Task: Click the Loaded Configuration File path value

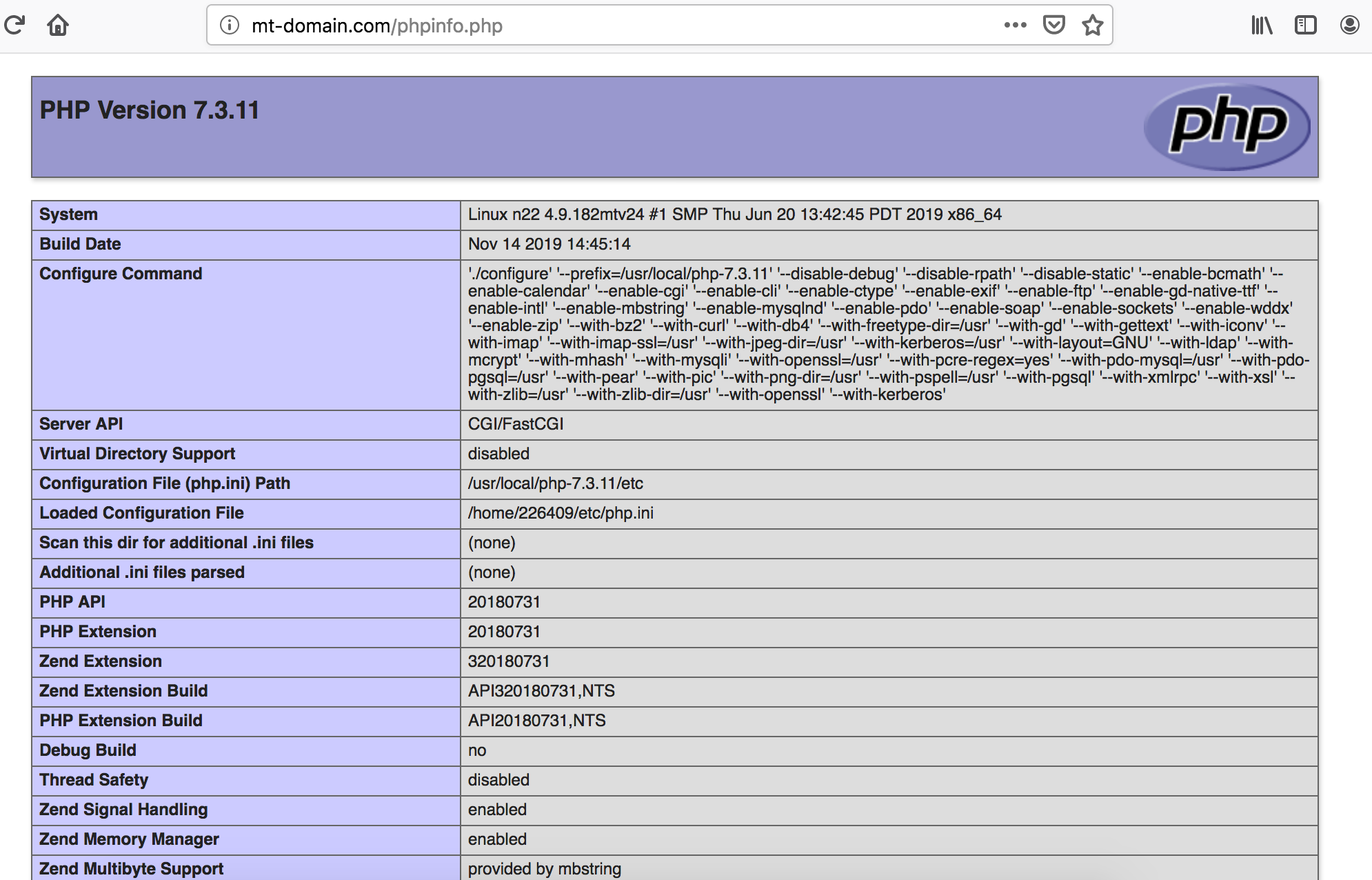Action: pos(561,513)
